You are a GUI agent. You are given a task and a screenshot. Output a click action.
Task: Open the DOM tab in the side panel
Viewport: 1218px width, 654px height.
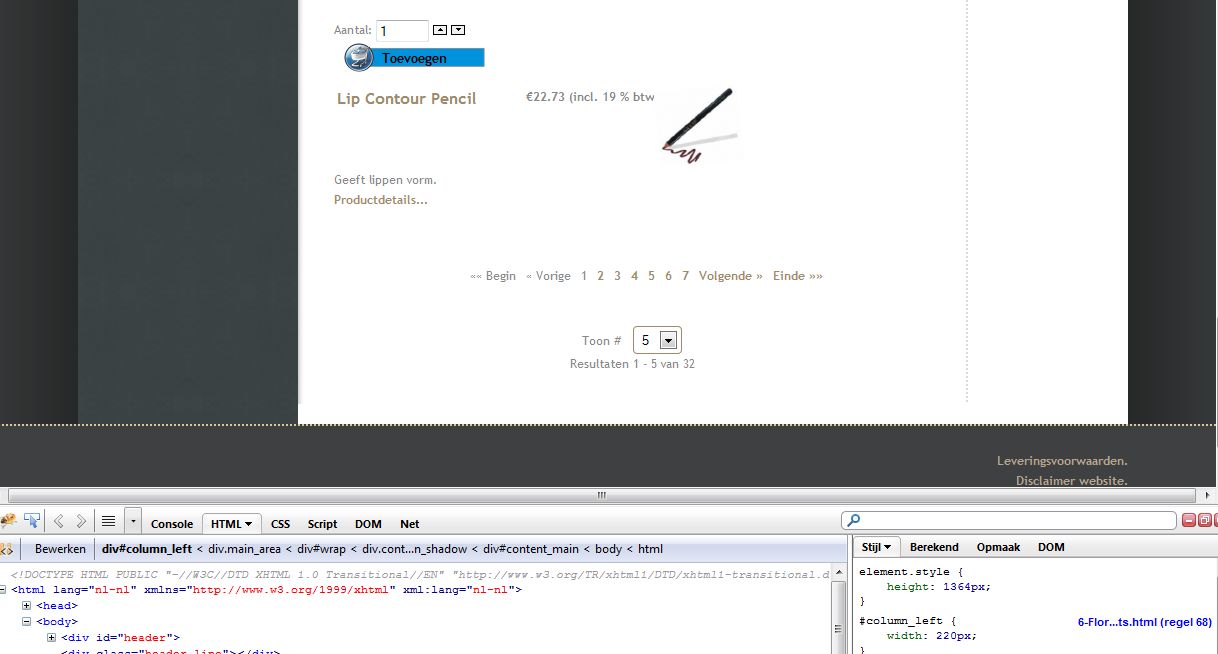1051,547
